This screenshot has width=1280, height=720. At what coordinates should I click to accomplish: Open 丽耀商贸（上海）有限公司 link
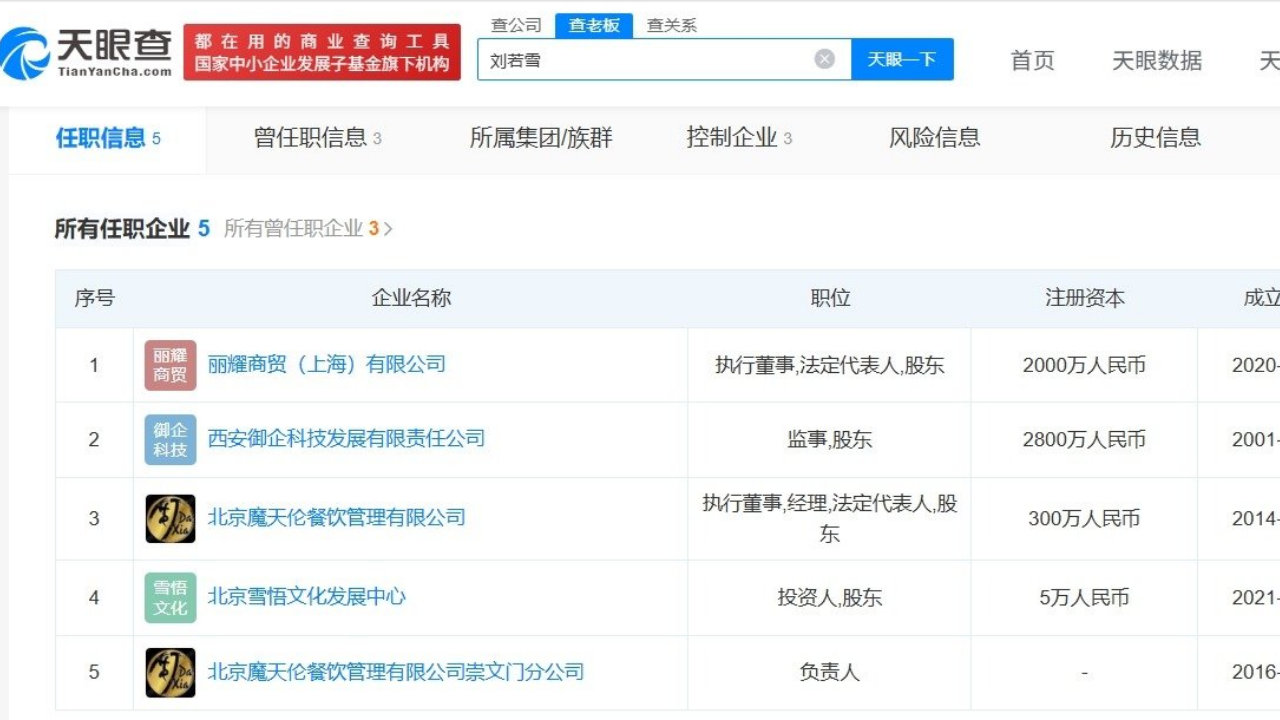coord(327,364)
